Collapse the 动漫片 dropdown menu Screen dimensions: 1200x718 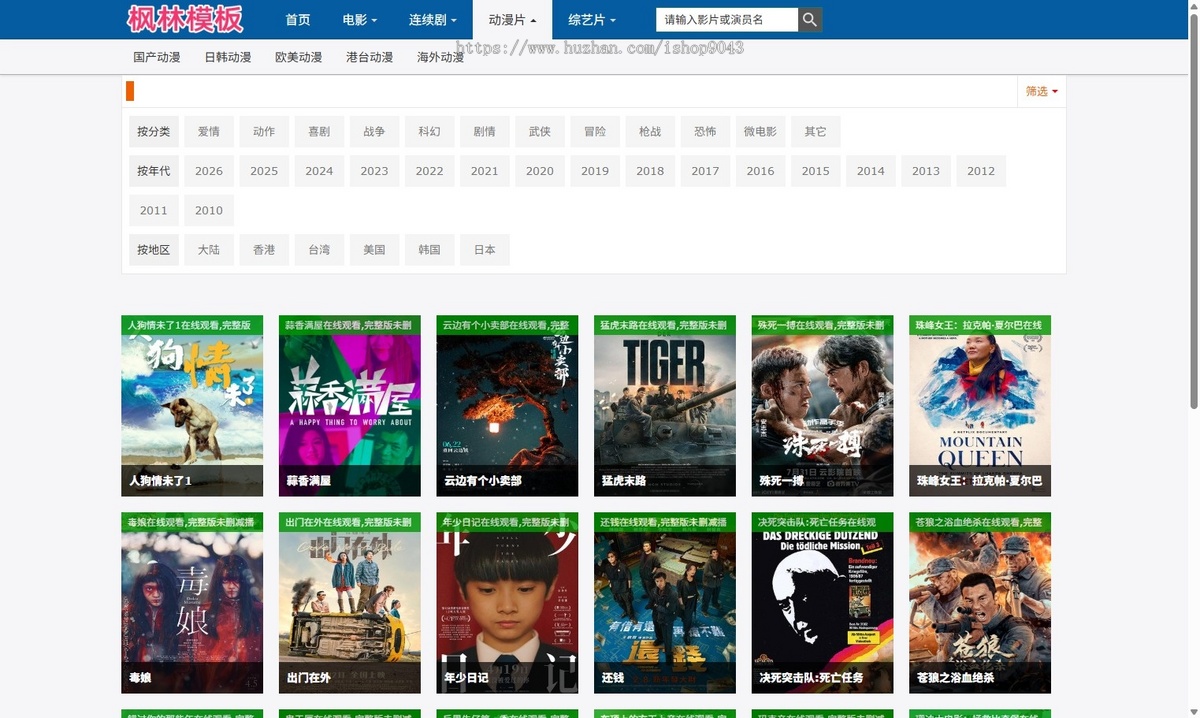tap(512, 20)
